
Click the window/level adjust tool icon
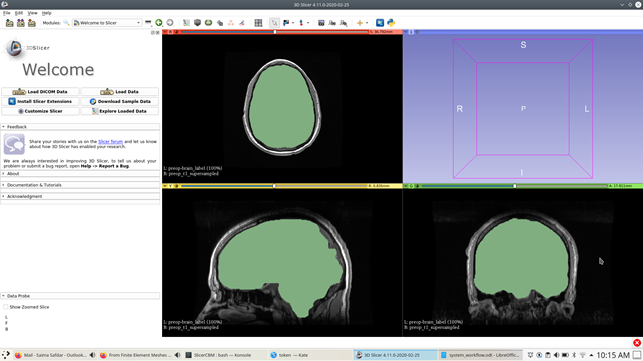click(286, 23)
